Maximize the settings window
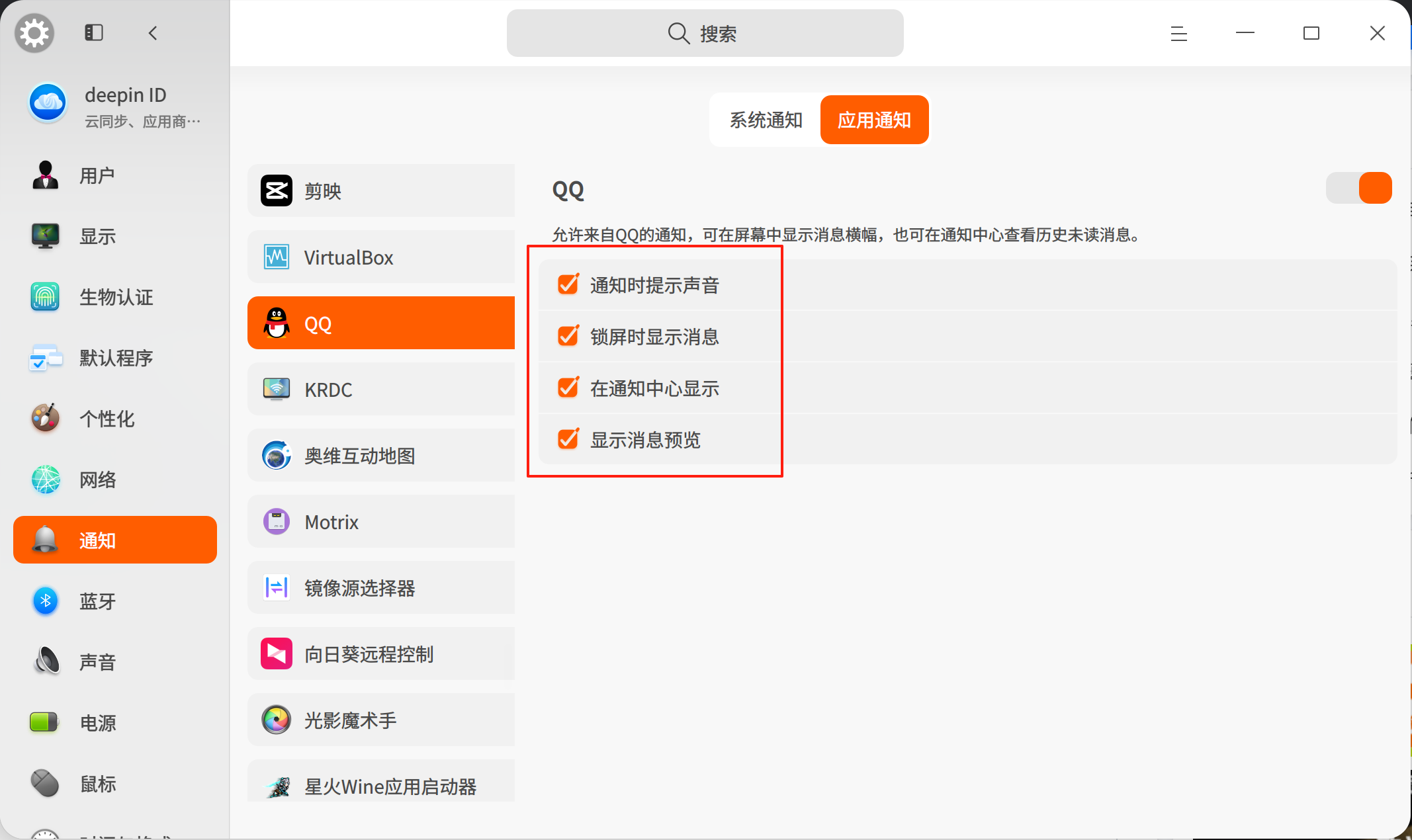Screen dimensions: 1412x840 1311,33
